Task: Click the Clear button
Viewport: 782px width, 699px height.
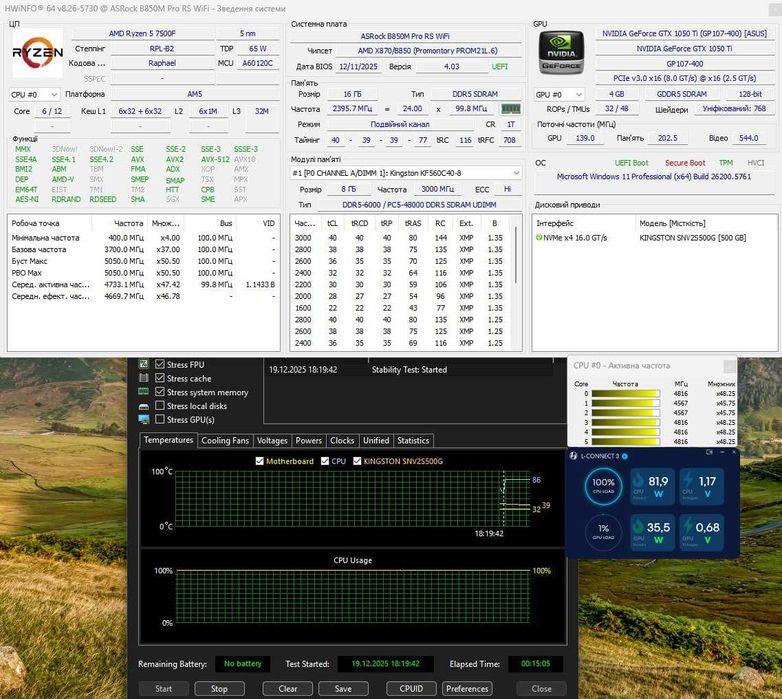Action: pos(288,689)
